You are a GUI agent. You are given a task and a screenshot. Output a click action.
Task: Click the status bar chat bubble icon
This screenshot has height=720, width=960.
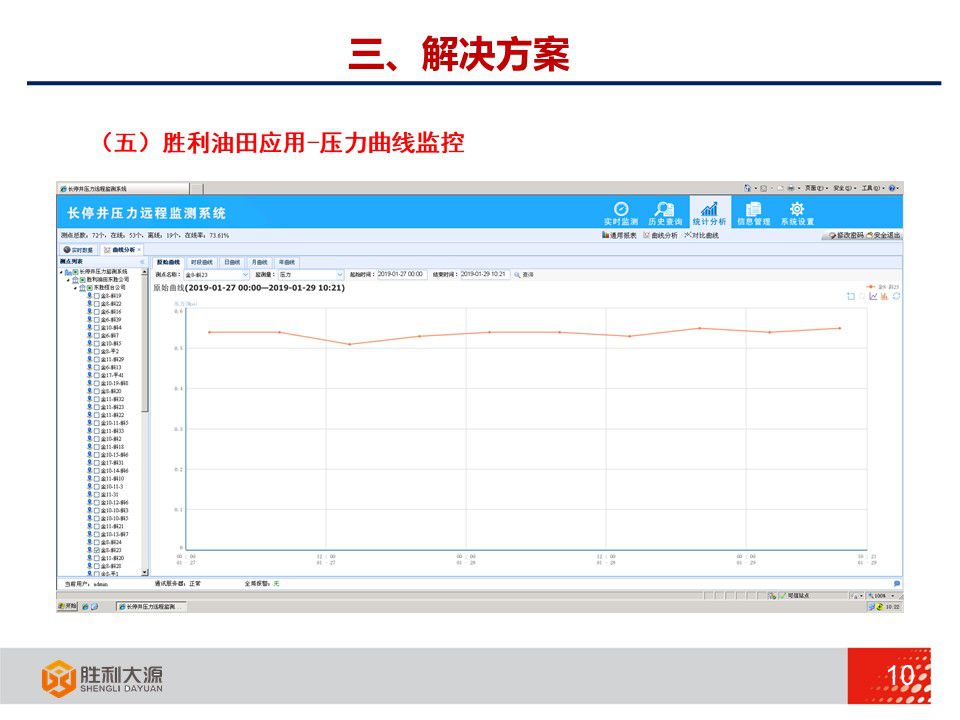click(x=897, y=584)
